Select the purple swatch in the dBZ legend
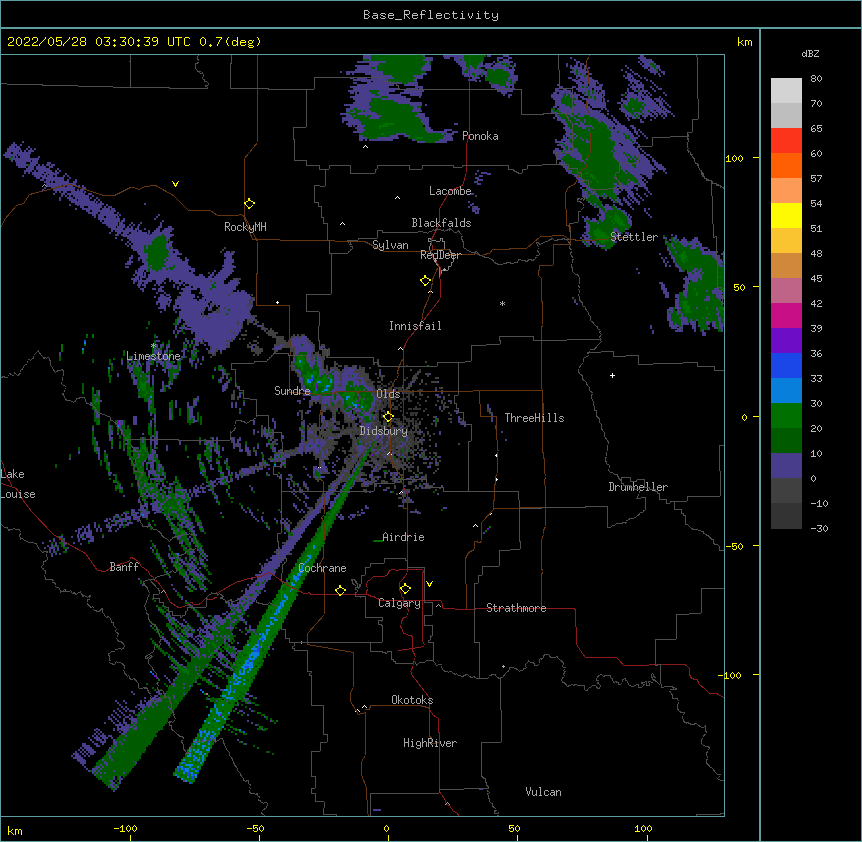 click(x=786, y=341)
